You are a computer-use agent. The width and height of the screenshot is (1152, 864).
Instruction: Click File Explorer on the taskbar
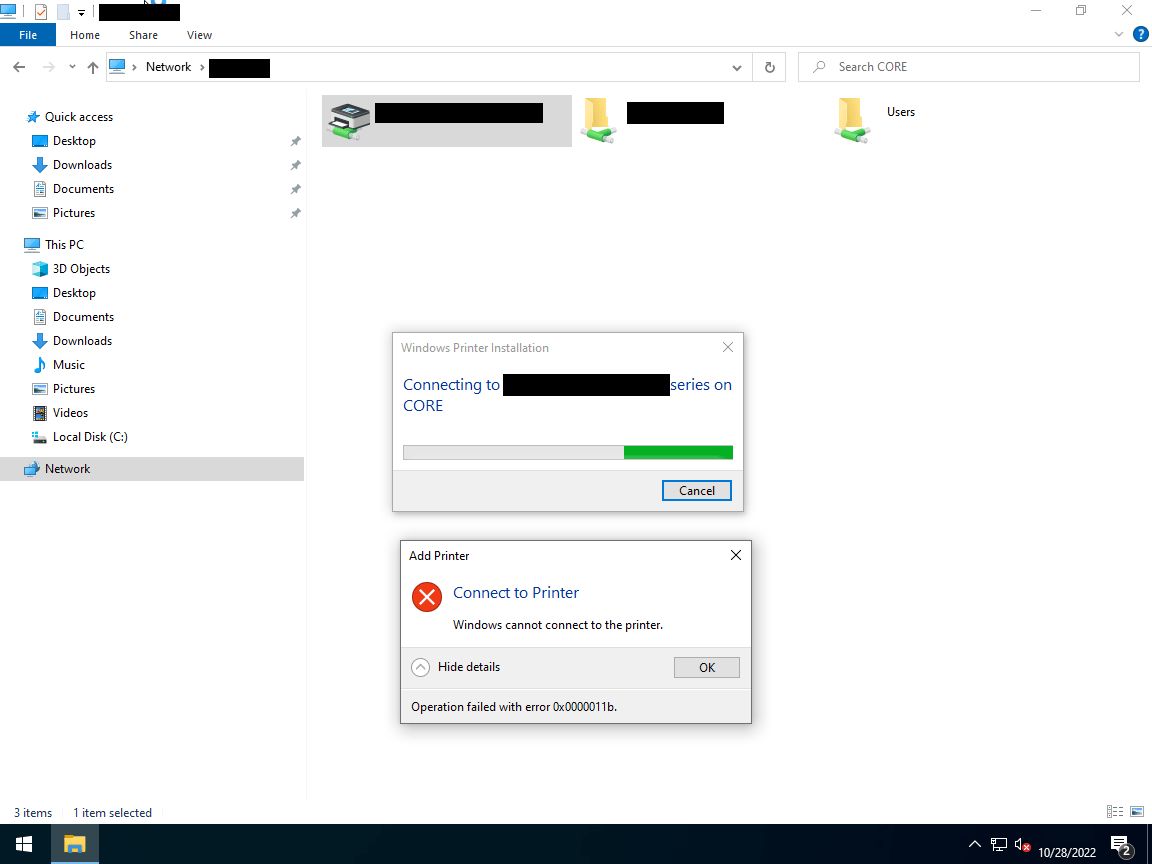[74, 844]
